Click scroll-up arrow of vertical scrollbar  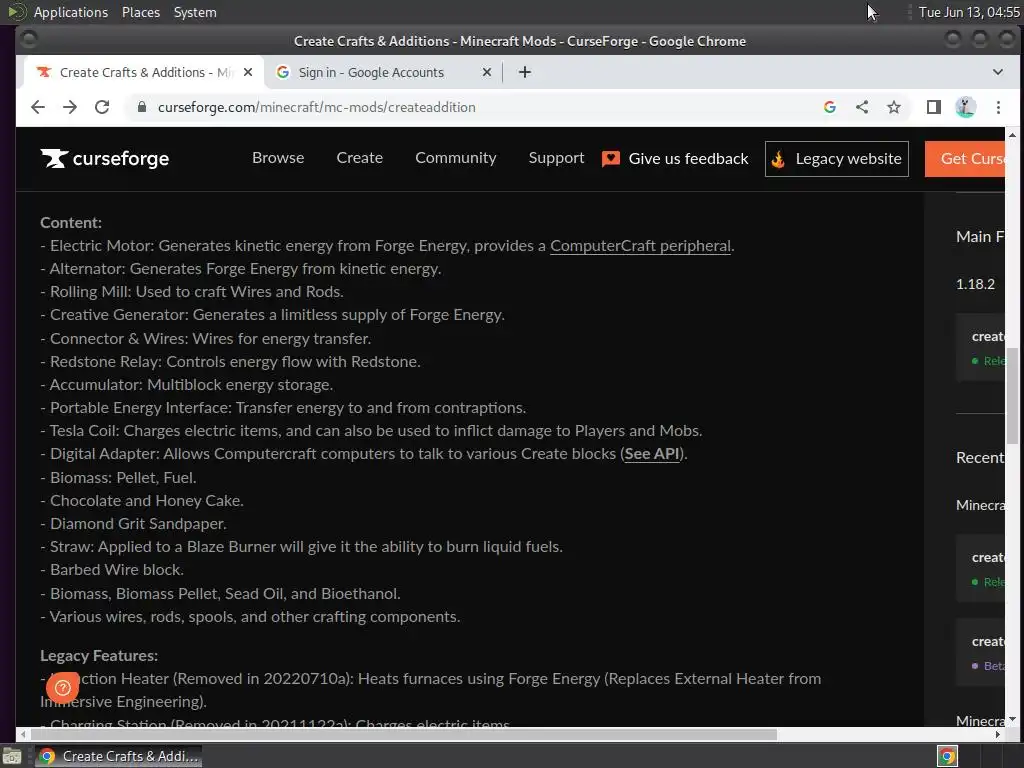pos(1012,135)
